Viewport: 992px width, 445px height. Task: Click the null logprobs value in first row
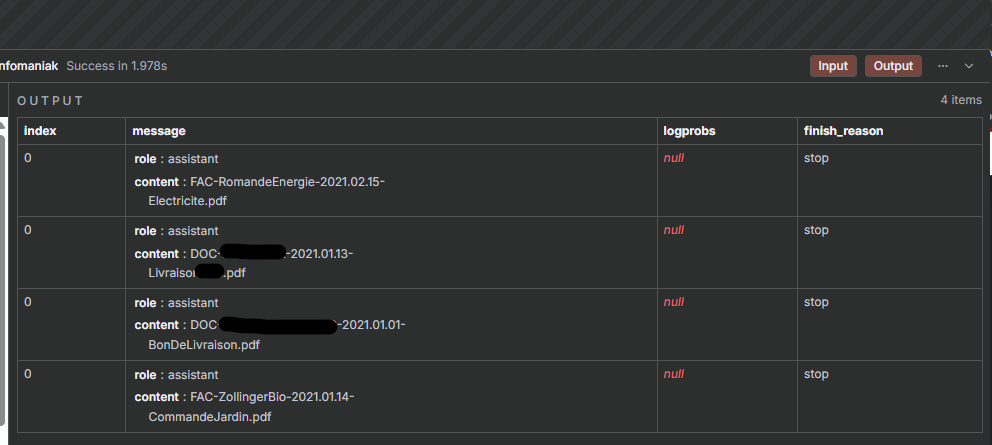pos(674,158)
